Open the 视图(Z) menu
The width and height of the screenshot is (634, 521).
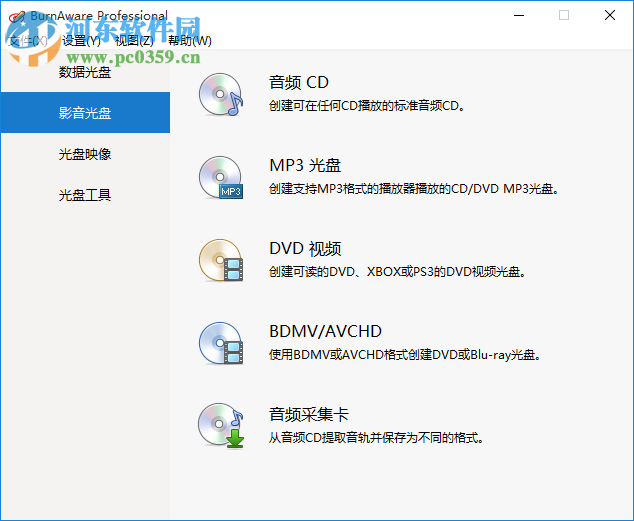pos(134,40)
